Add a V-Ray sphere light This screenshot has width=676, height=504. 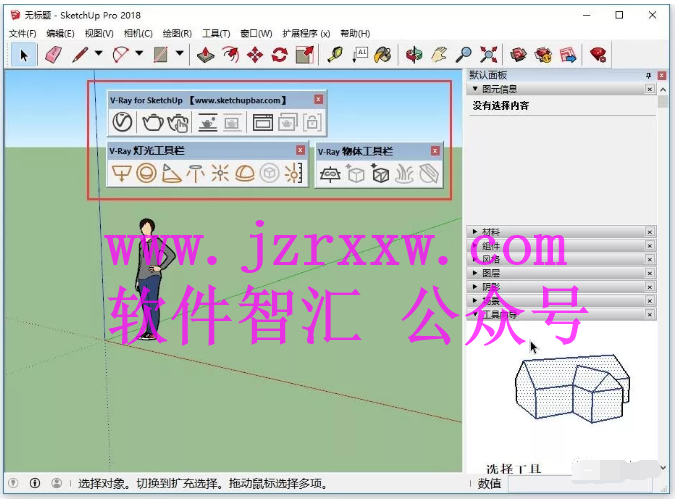[x=147, y=173]
